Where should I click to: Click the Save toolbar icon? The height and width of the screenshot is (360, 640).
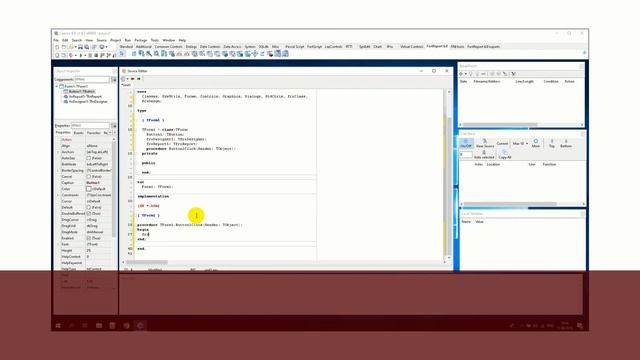(80, 47)
